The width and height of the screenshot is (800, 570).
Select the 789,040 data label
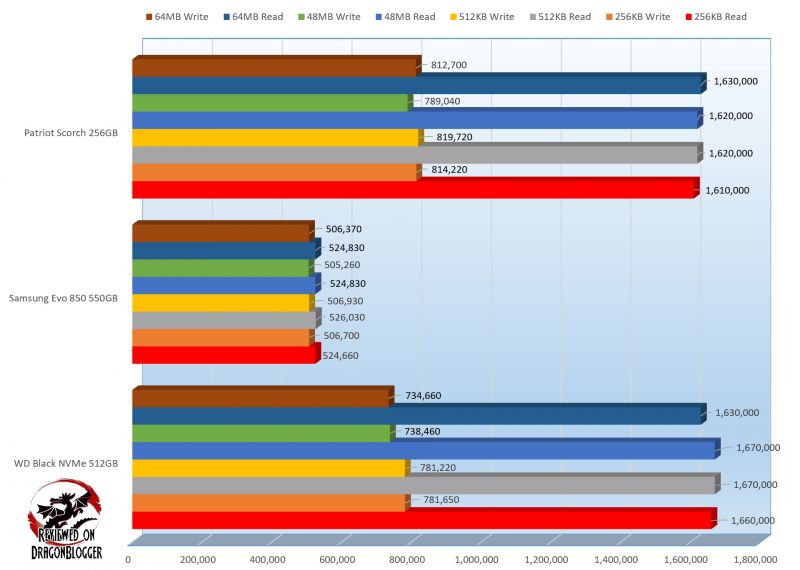point(442,101)
